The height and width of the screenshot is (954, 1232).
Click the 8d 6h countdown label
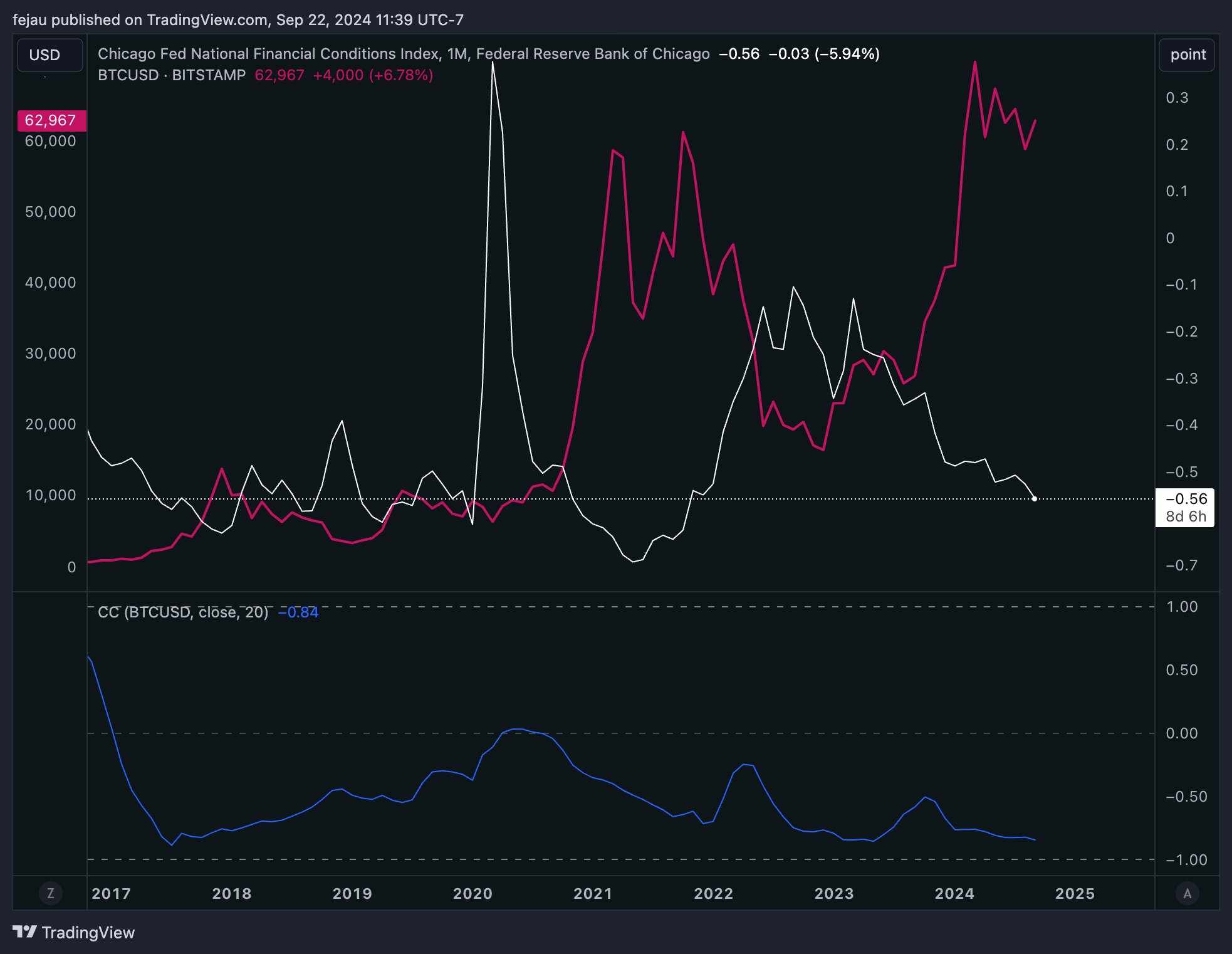pos(1186,516)
